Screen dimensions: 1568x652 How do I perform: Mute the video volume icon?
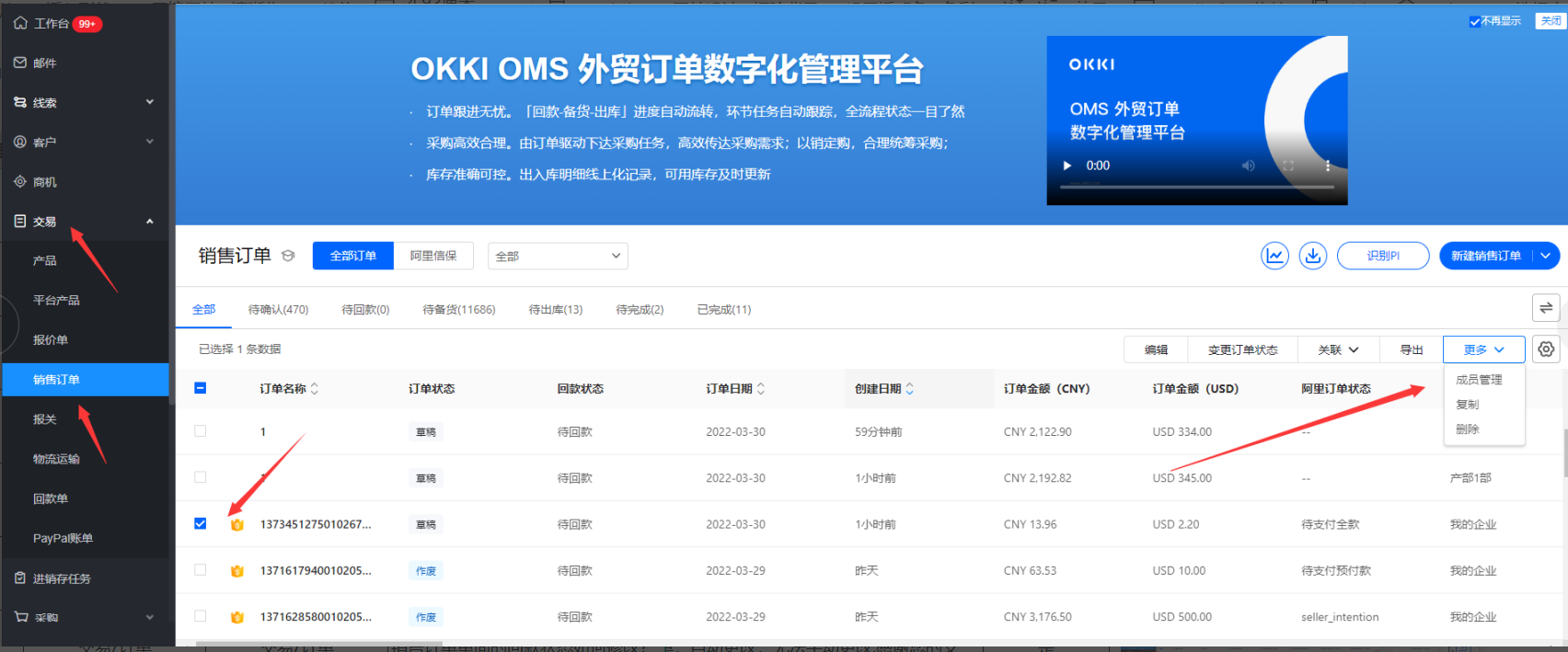(x=1248, y=166)
